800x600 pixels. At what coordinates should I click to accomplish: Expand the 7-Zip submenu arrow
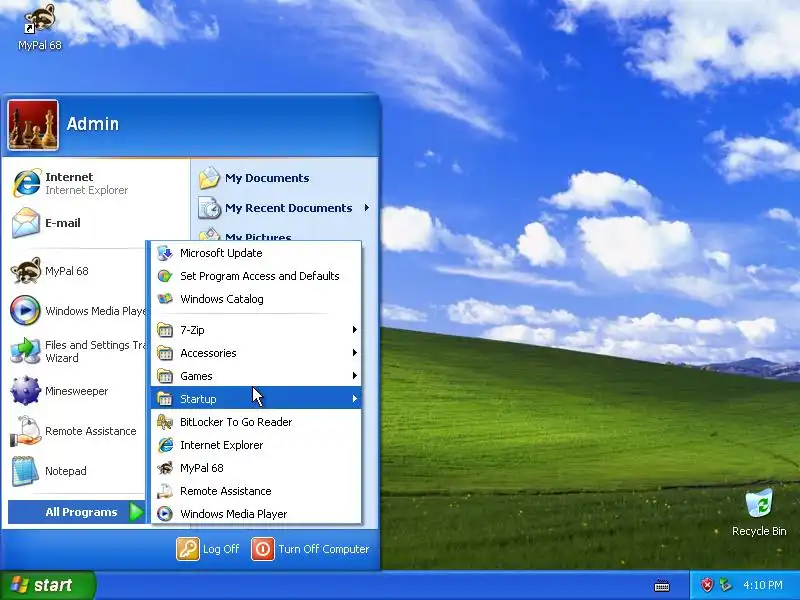[x=355, y=330]
